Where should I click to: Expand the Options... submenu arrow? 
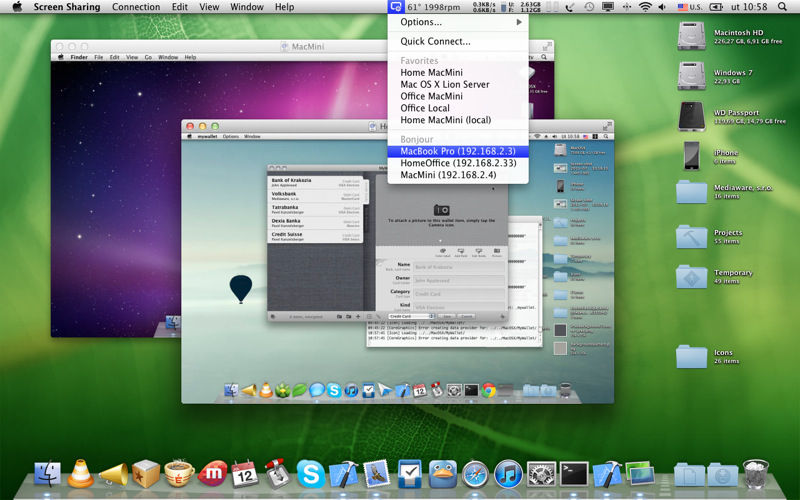[519, 22]
